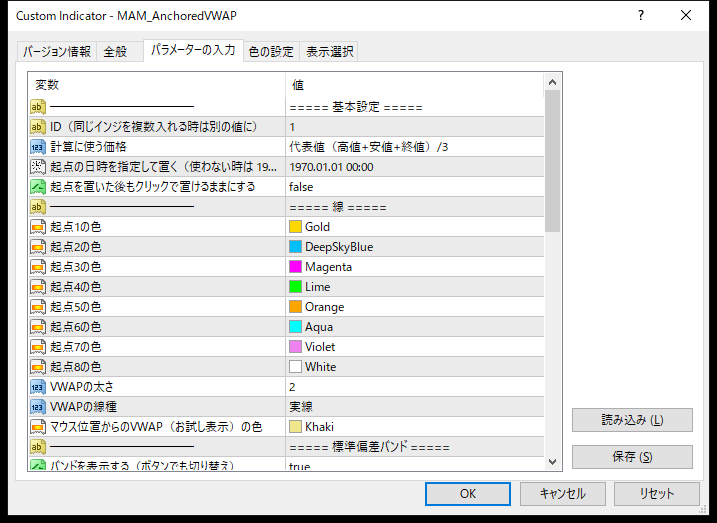
Task: Click the color-type icon for 起点2の色
Action: click(x=38, y=247)
